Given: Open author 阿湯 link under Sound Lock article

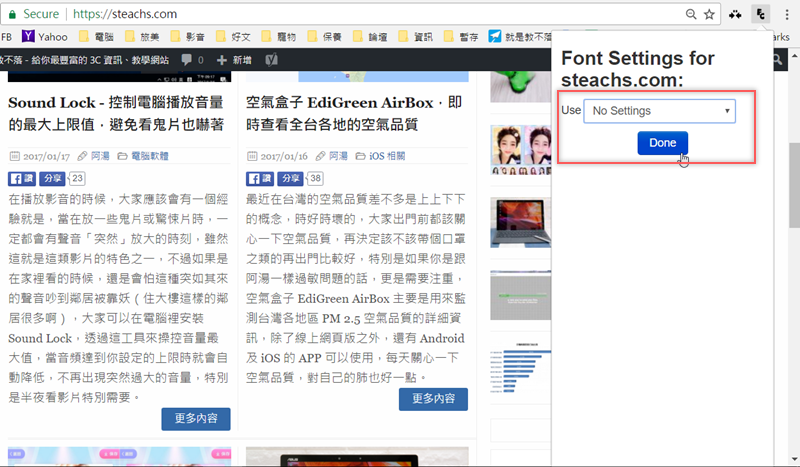Looking at the screenshot, I should 100,156.
